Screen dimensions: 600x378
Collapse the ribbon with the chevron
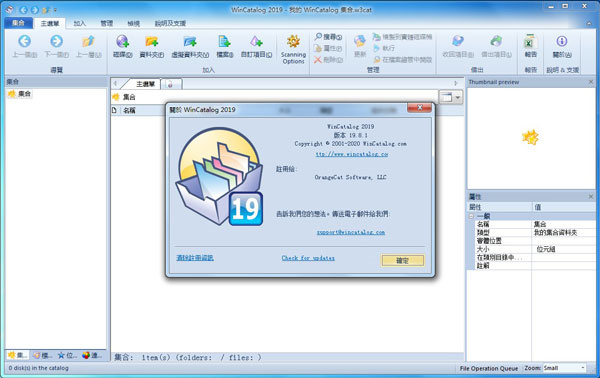(589, 23)
